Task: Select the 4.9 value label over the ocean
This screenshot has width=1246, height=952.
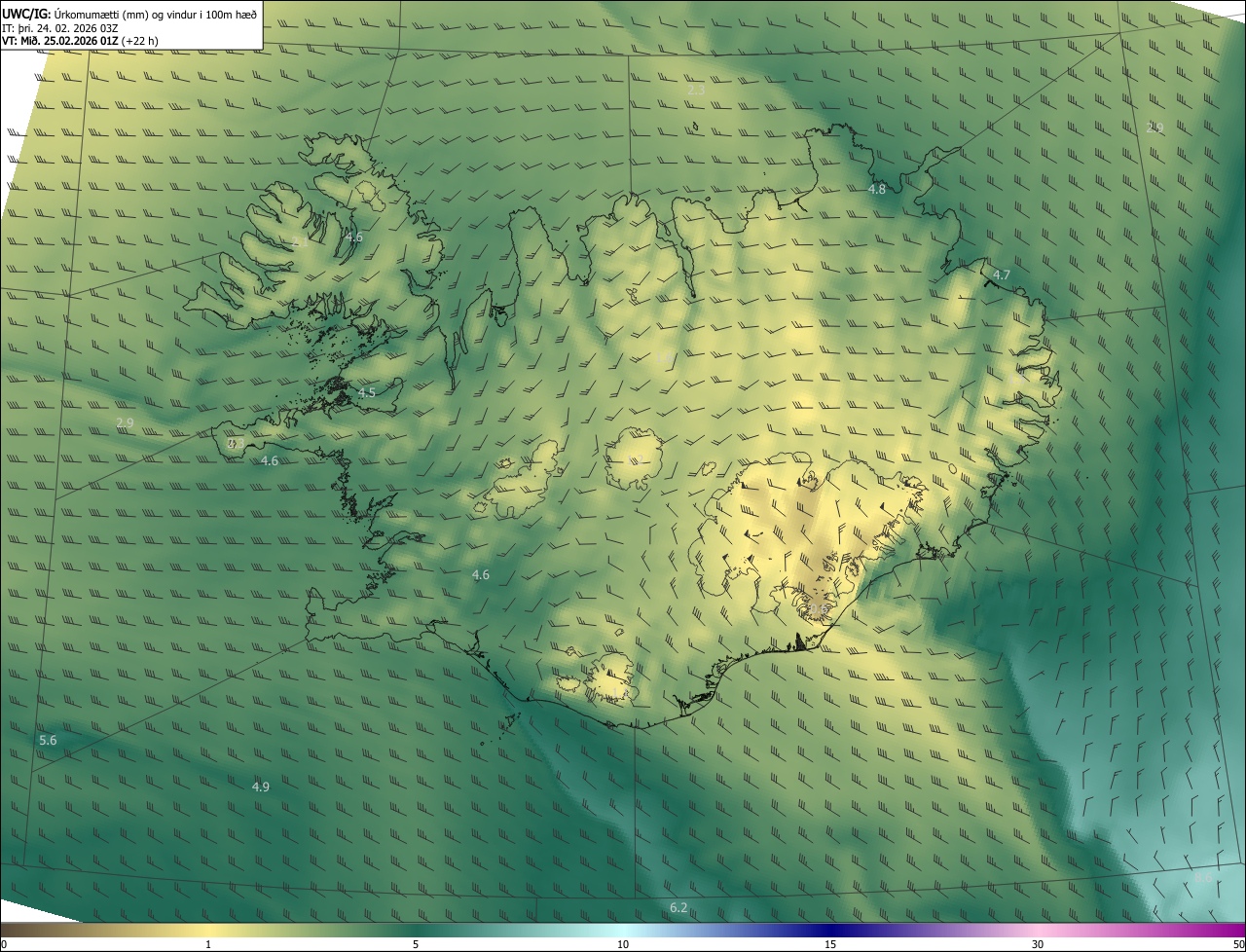Action: (261, 786)
